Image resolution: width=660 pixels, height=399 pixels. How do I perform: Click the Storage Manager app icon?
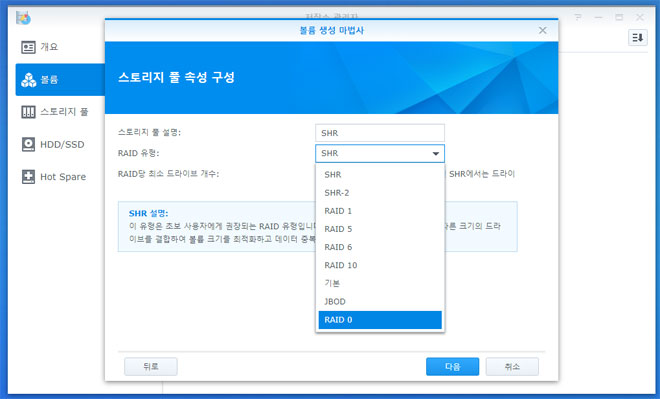pyautogui.click(x=23, y=18)
